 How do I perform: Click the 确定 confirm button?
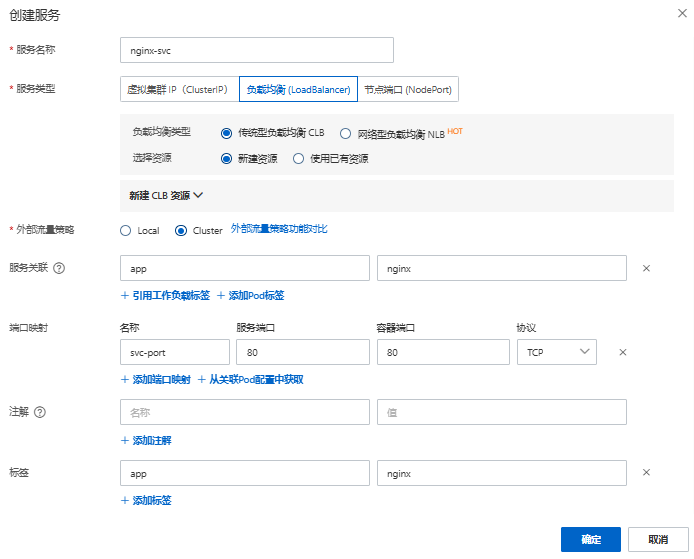click(591, 540)
